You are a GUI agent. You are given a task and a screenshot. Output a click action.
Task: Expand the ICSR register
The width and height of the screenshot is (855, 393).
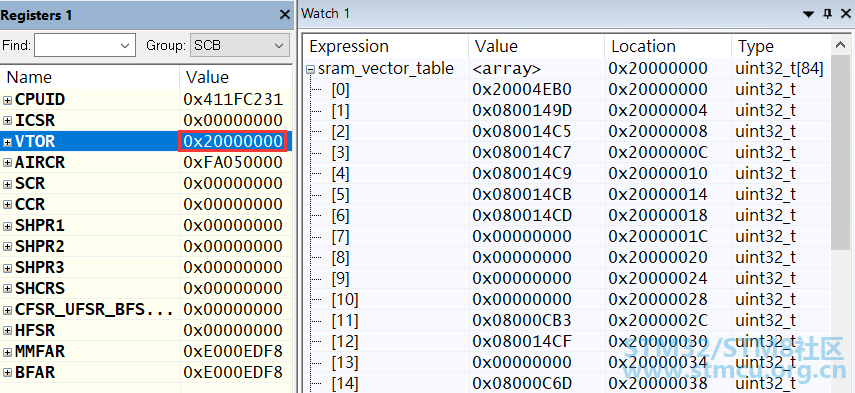(x=8, y=120)
